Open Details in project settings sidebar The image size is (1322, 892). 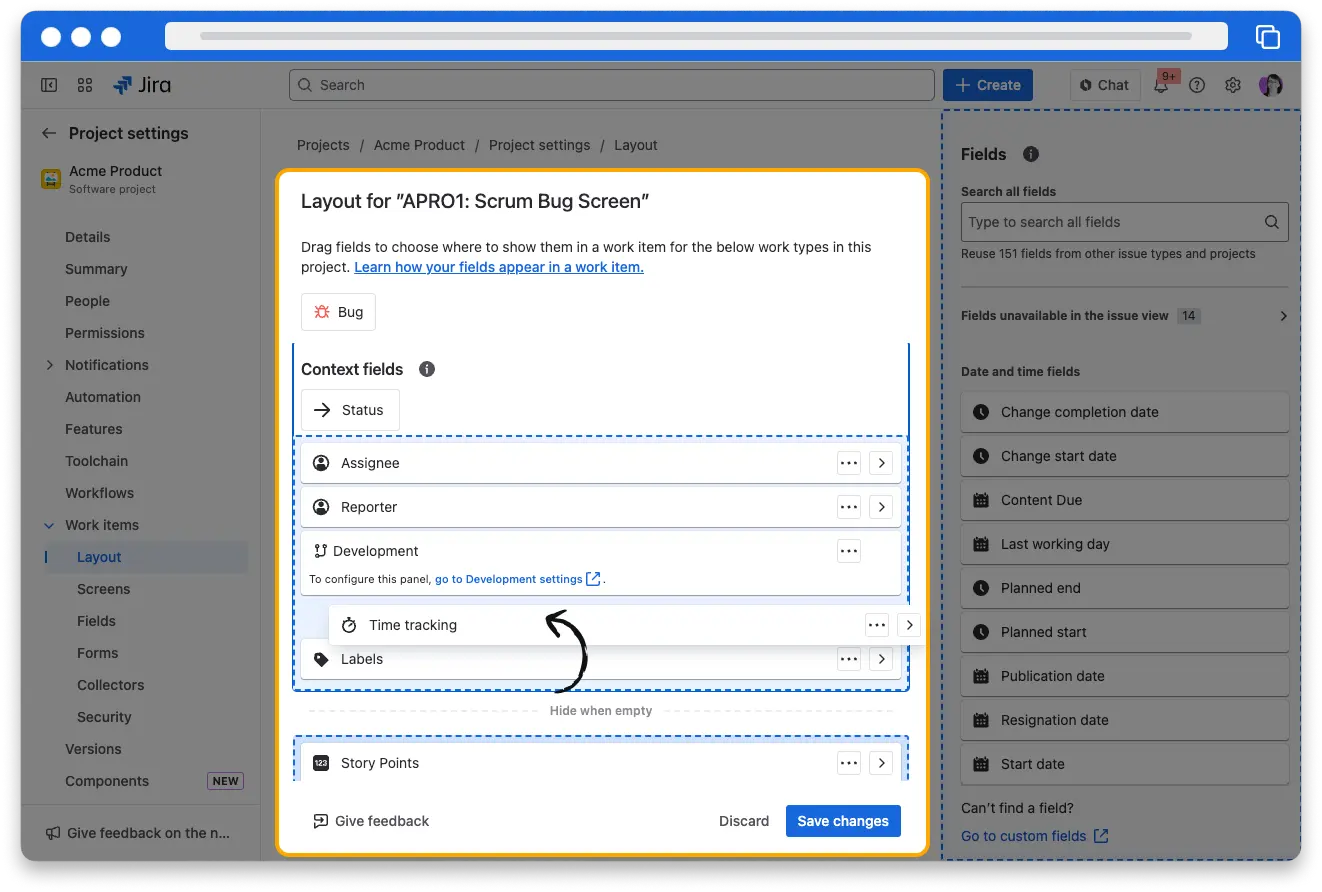click(x=88, y=237)
